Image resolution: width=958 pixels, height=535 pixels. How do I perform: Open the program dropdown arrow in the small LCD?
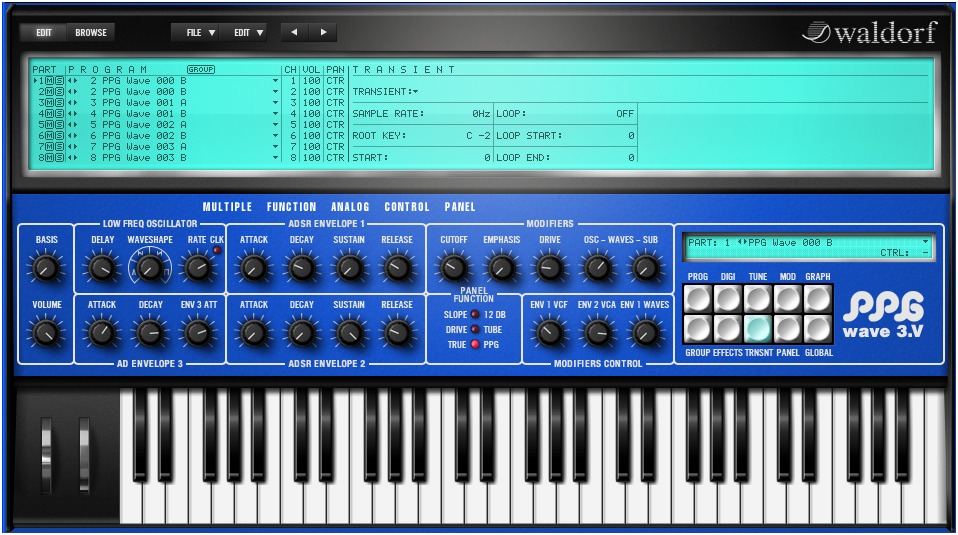(x=926, y=242)
